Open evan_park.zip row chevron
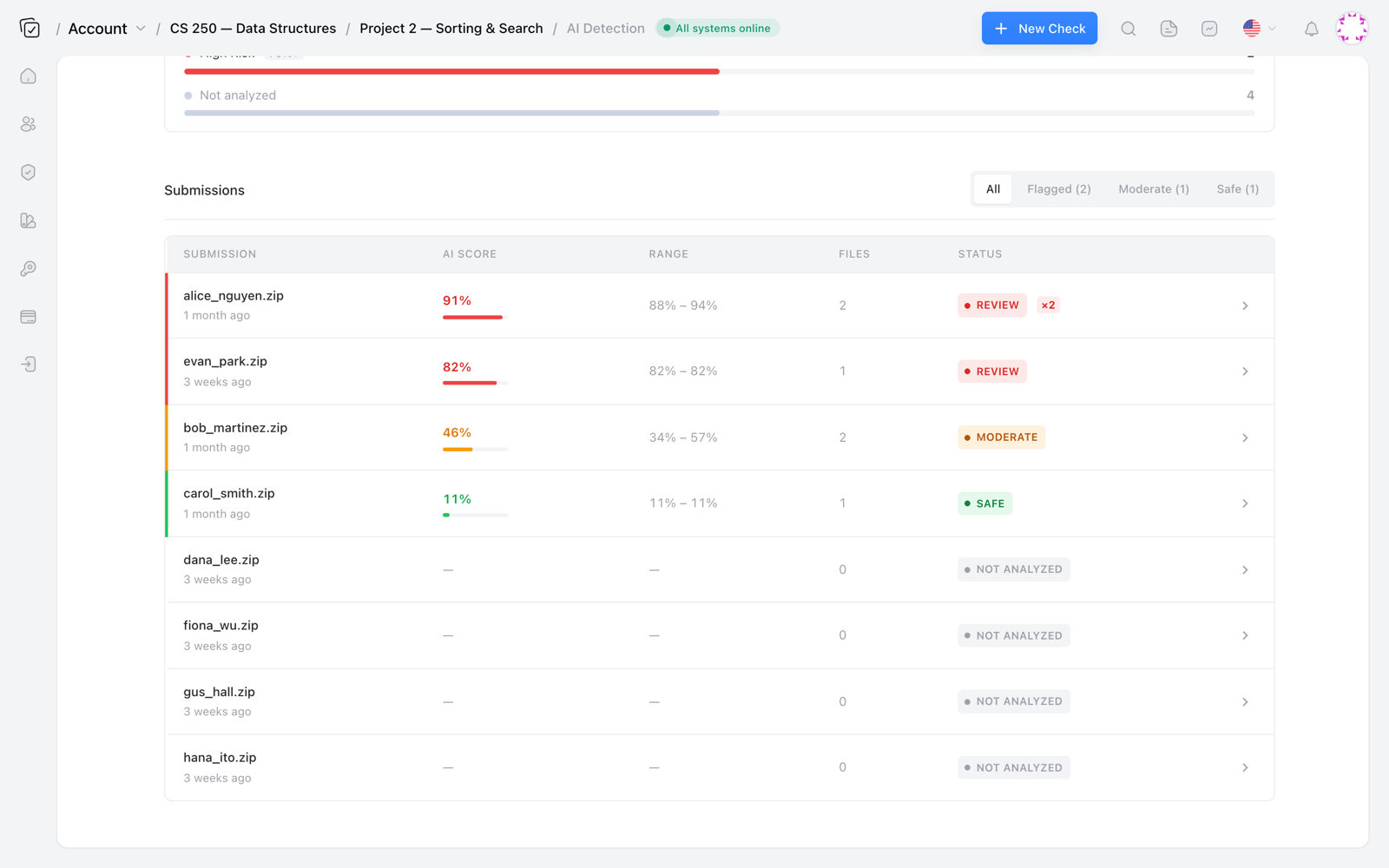Viewport: 1389px width, 868px height. [1245, 372]
